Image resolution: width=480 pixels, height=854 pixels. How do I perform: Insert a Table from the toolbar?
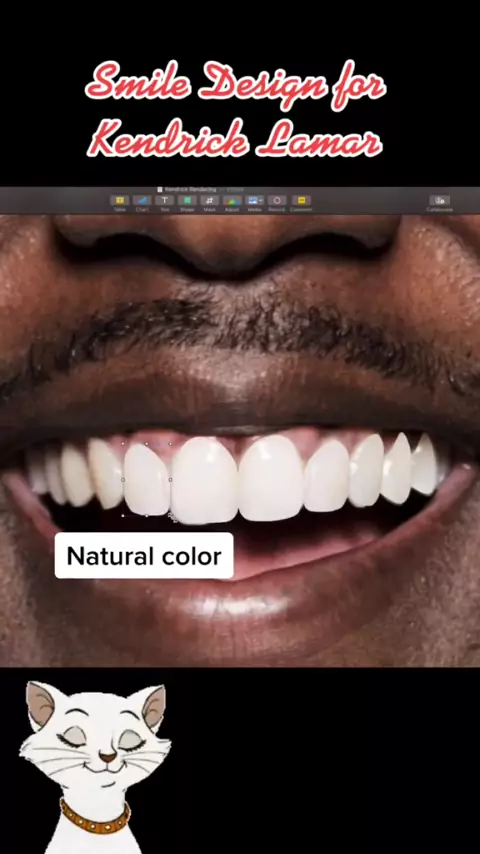pyautogui.click(x=120, y=200)
